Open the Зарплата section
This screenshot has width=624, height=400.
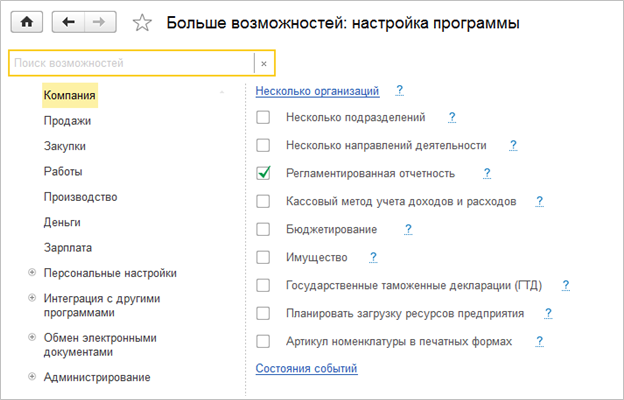(68, 247)
